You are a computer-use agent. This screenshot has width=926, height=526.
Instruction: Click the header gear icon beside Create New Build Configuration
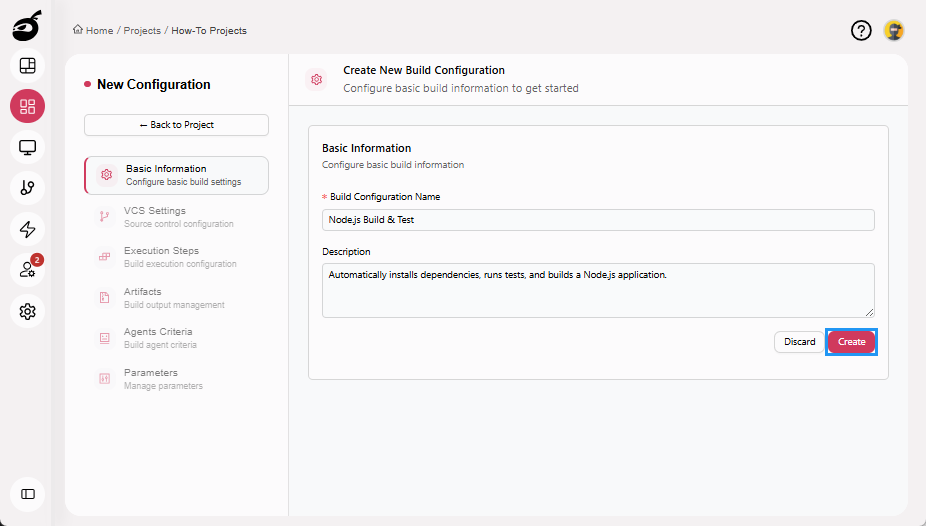click(x=317, y=79)
